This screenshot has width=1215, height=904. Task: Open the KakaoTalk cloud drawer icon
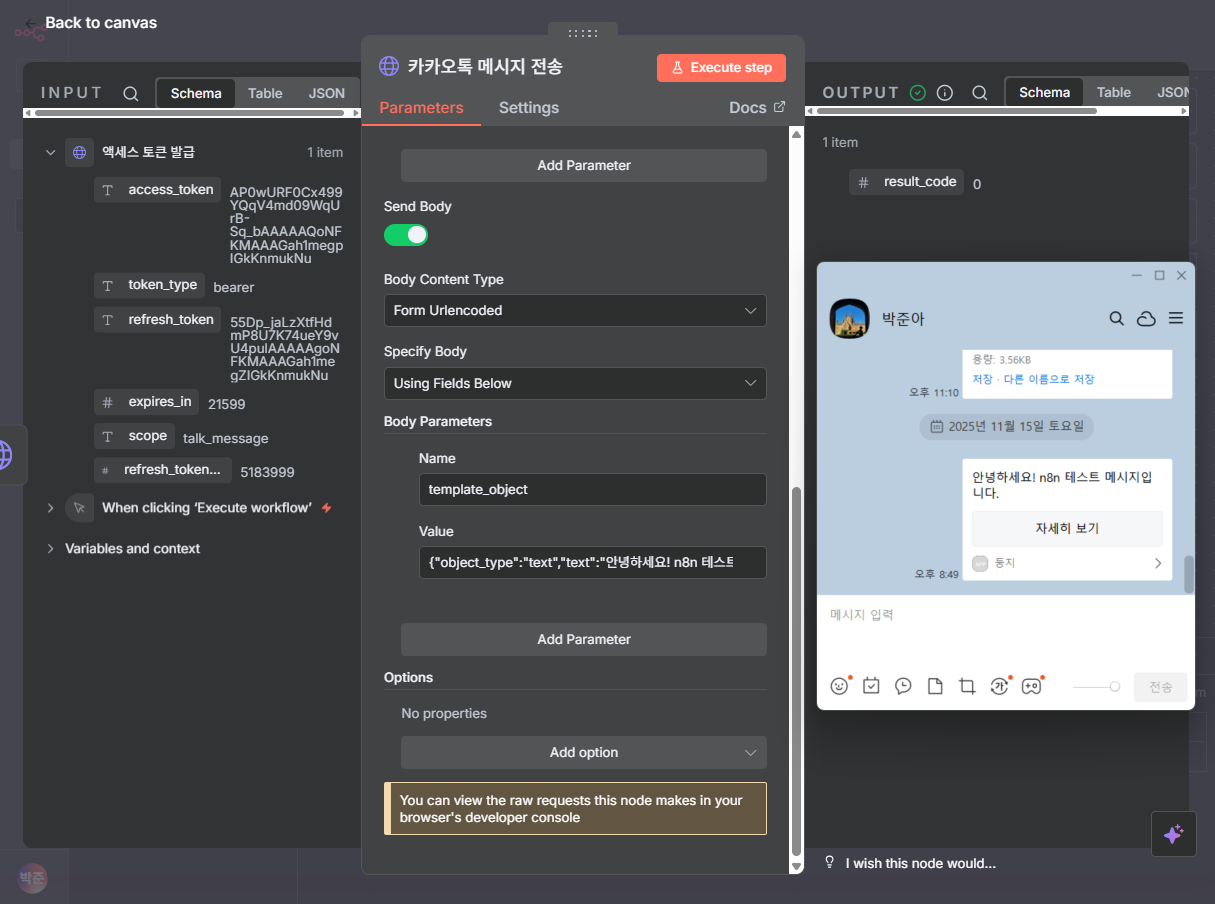coord(1146,318)
